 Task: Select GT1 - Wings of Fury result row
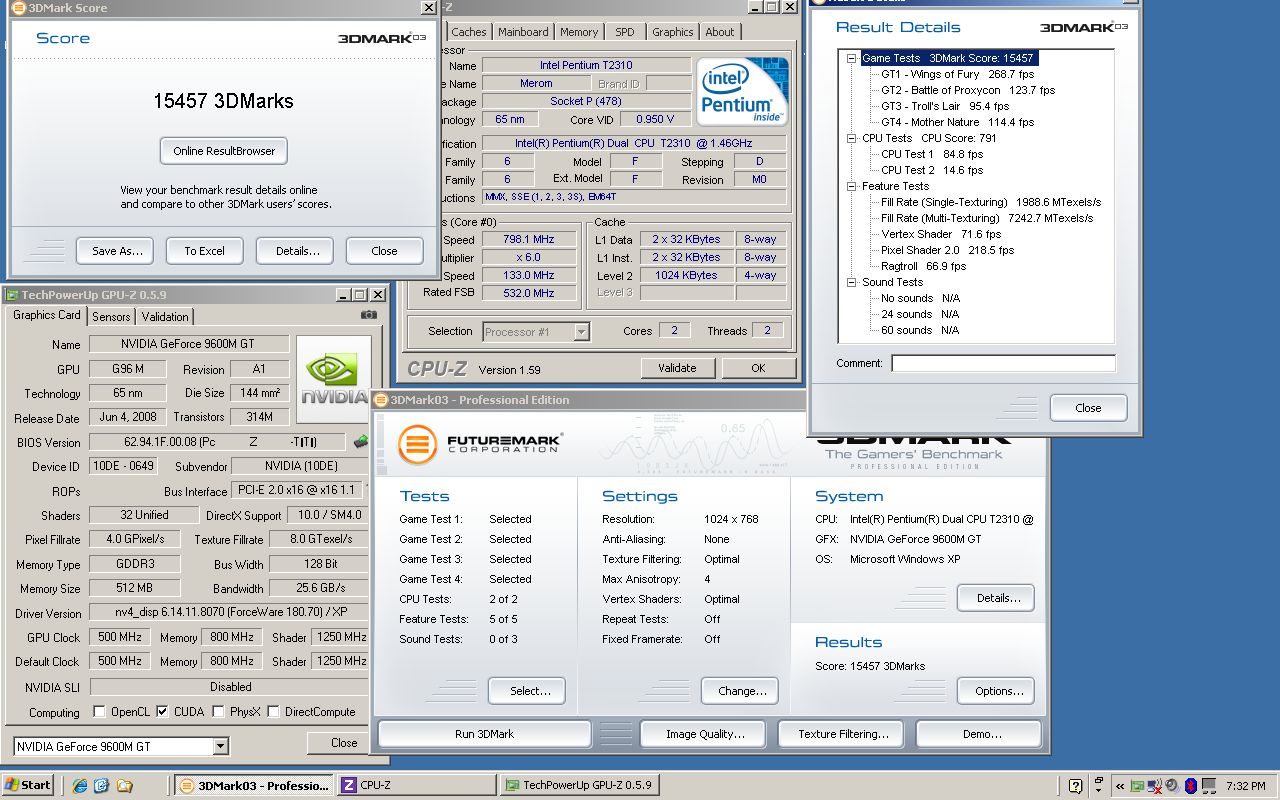pyautogui.click(x=957, y=74)
